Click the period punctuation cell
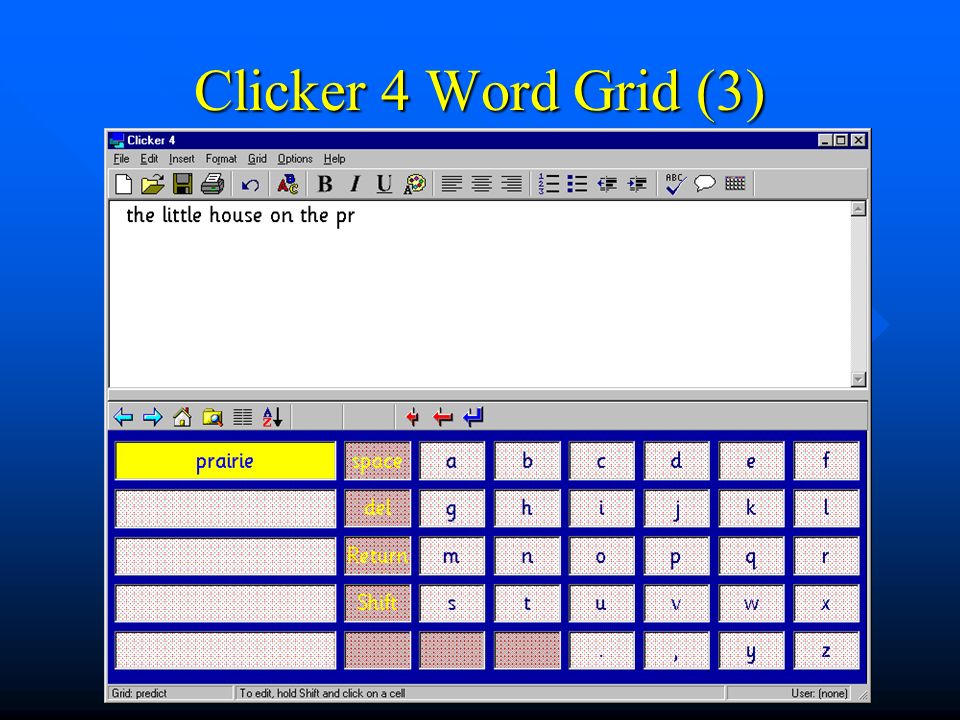This screenshot has width=960, height=720. tap(601, 651)
